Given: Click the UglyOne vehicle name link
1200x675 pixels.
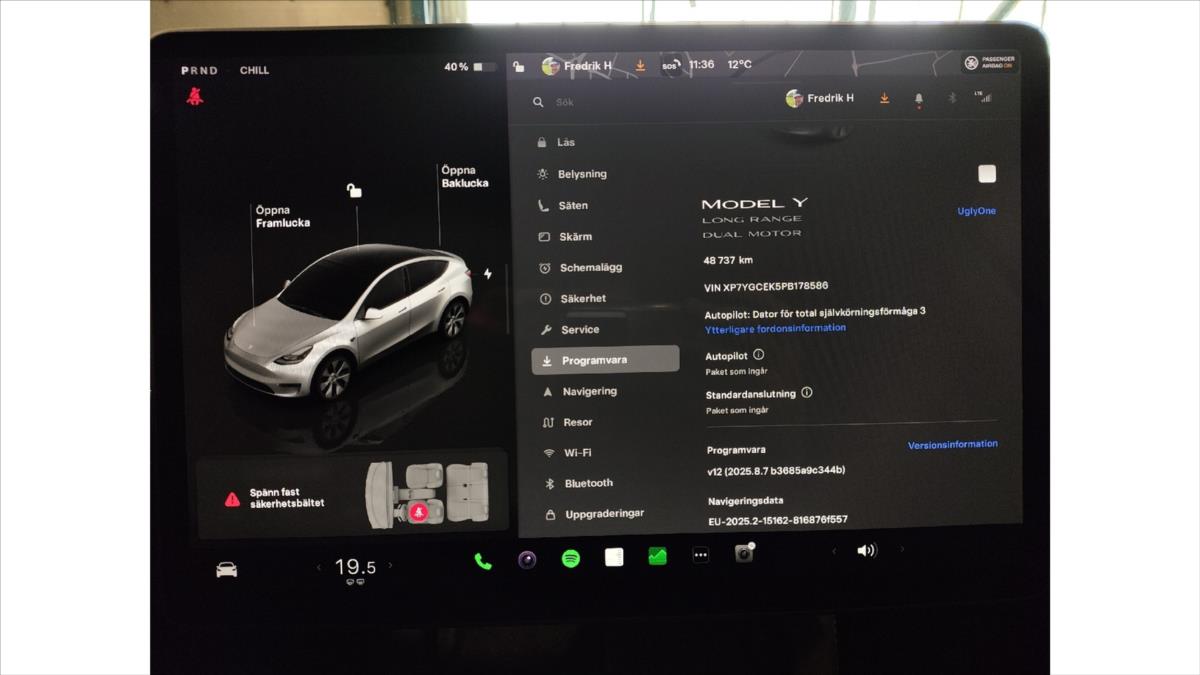Looking at the screenshot, I should [976, 211].
